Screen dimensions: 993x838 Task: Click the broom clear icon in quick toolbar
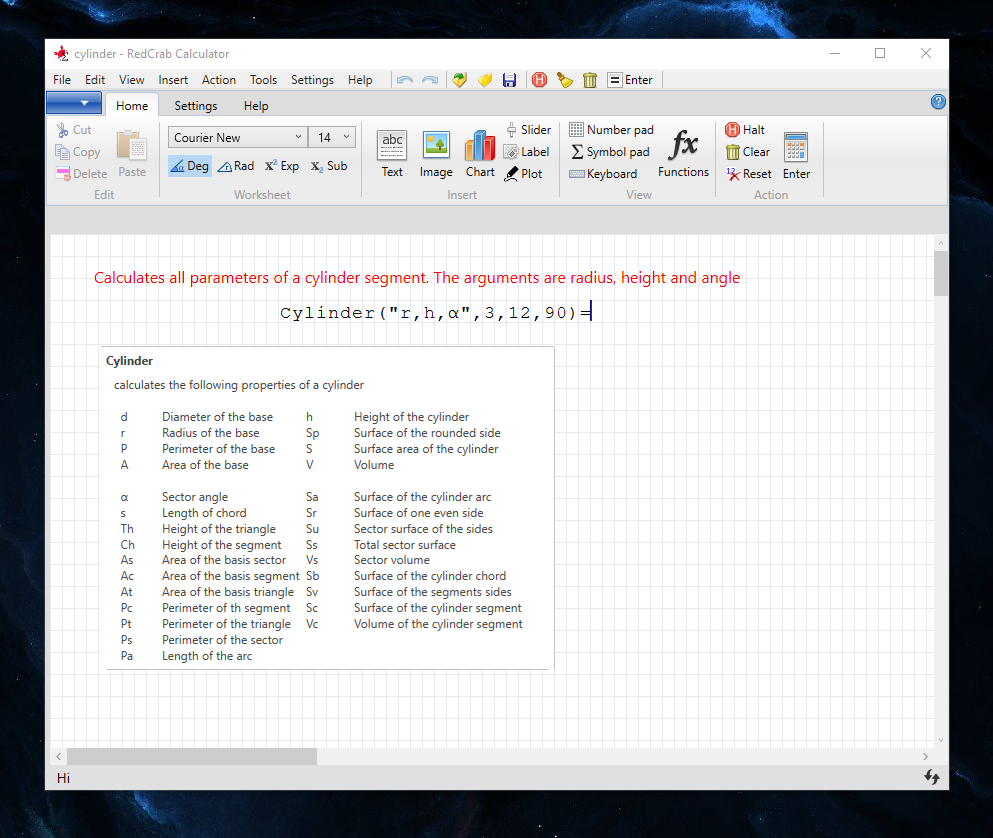(565, 80)
